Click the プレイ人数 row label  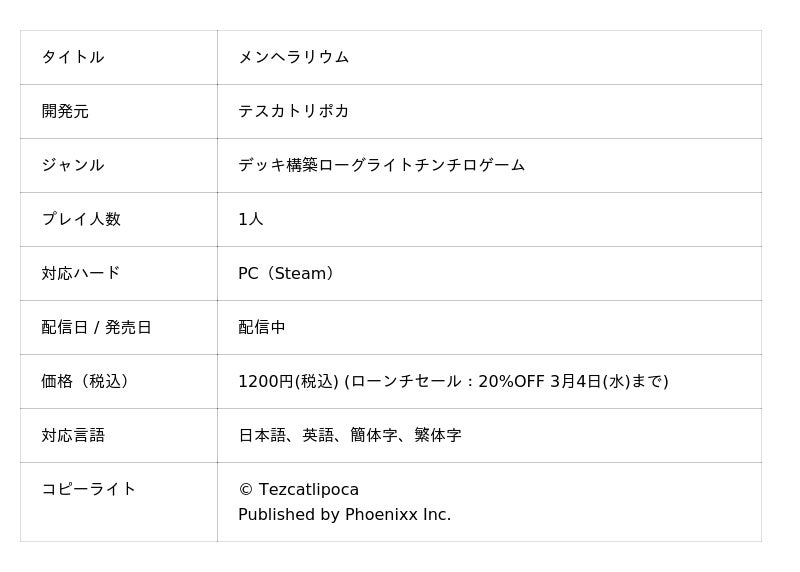pos(81,219)
